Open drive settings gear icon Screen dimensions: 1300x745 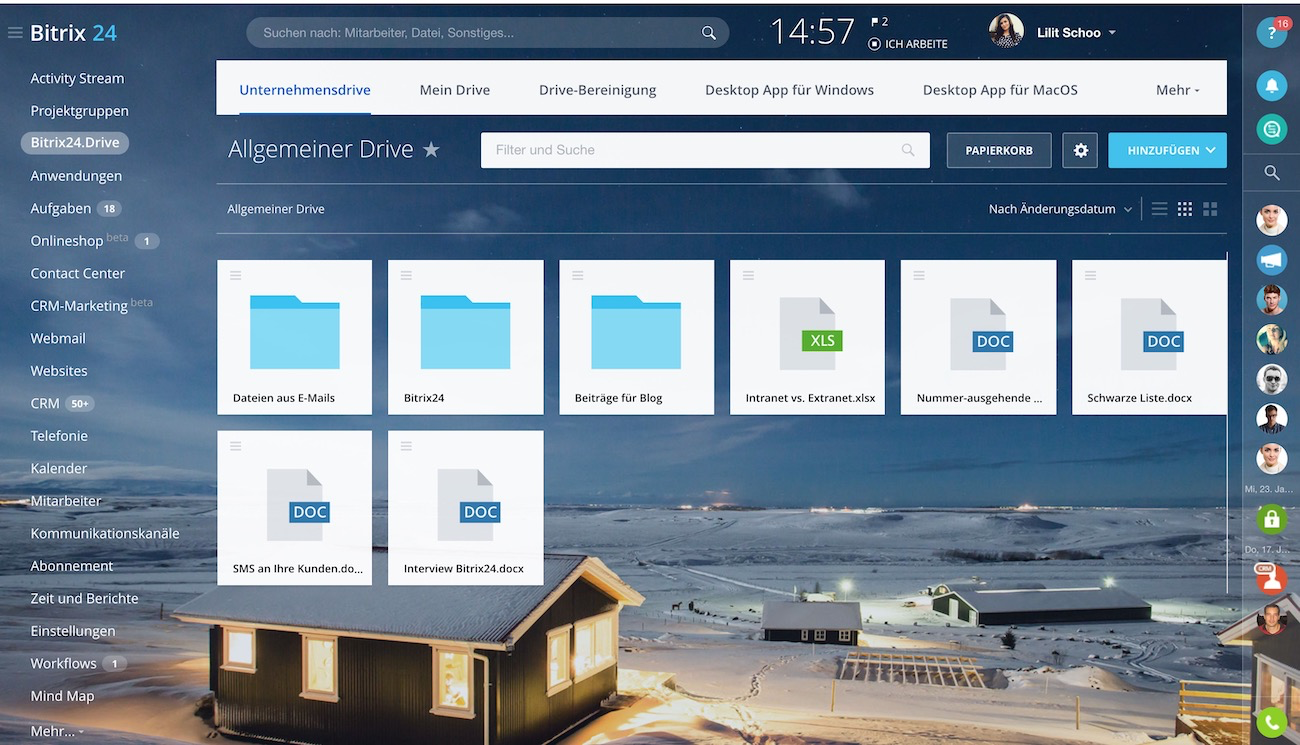[x=1080, y=150]
